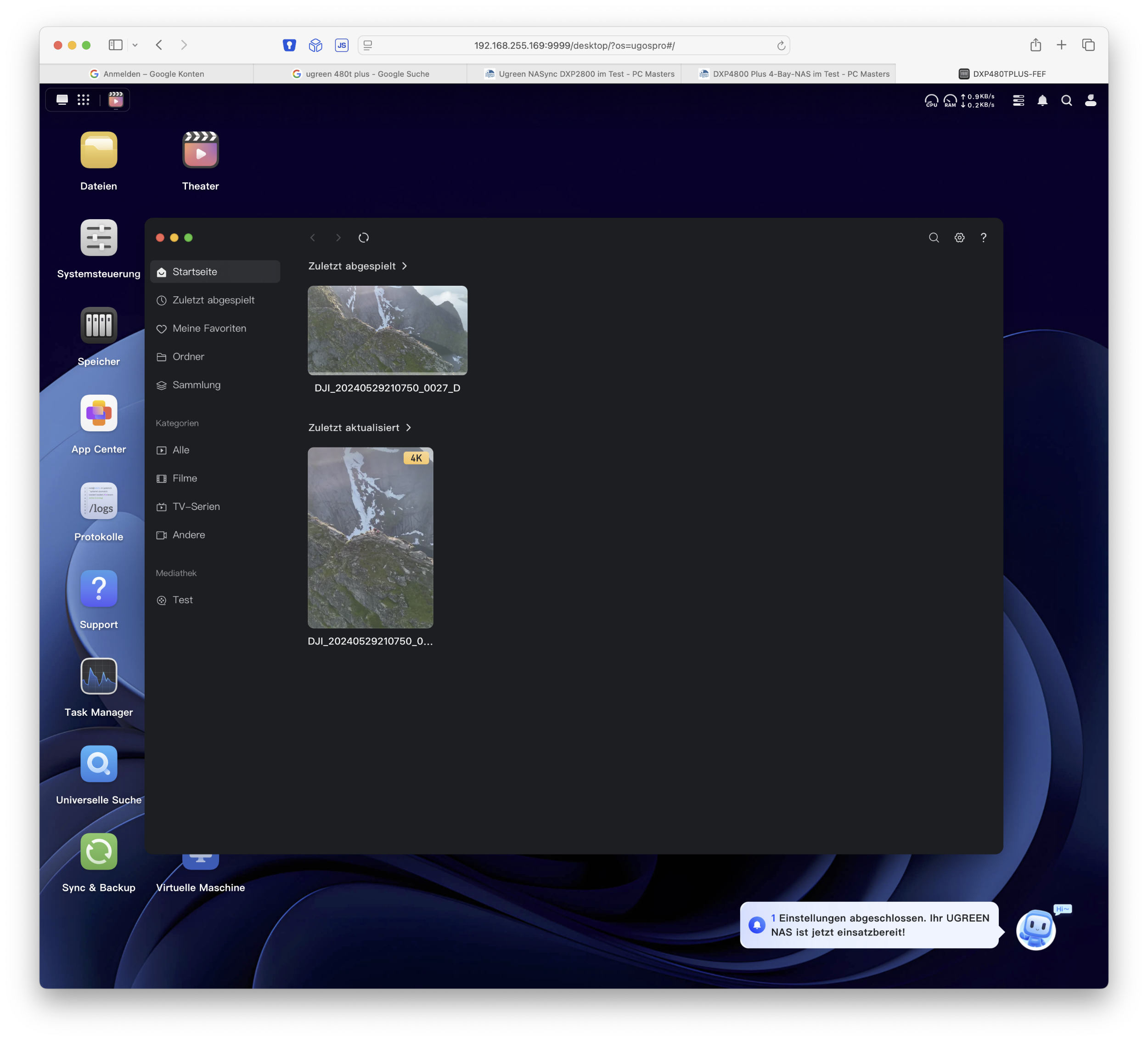Click the Theater settings gear icon
This screenshot has height=1041, width=1148.
[x=960, y=238]
